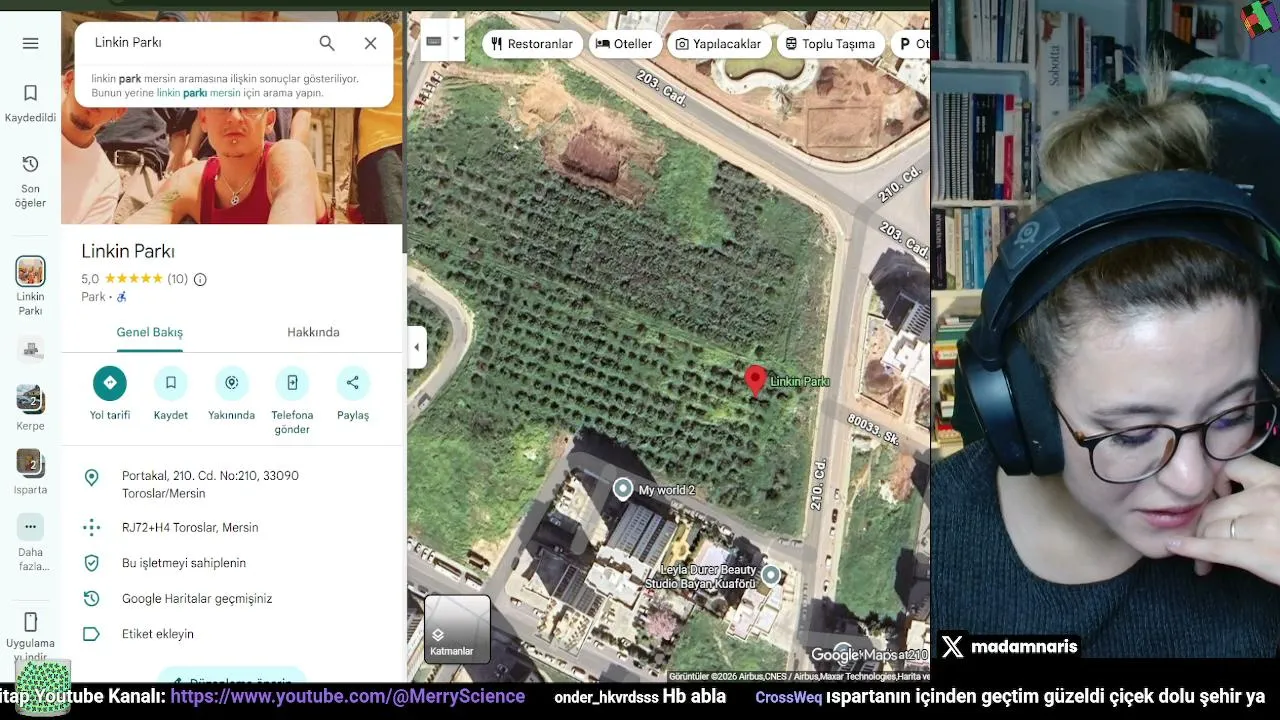The image size is (1280, 720).
Task: Switch to the Genel Bakış tab
Action: tap(149, 332)
